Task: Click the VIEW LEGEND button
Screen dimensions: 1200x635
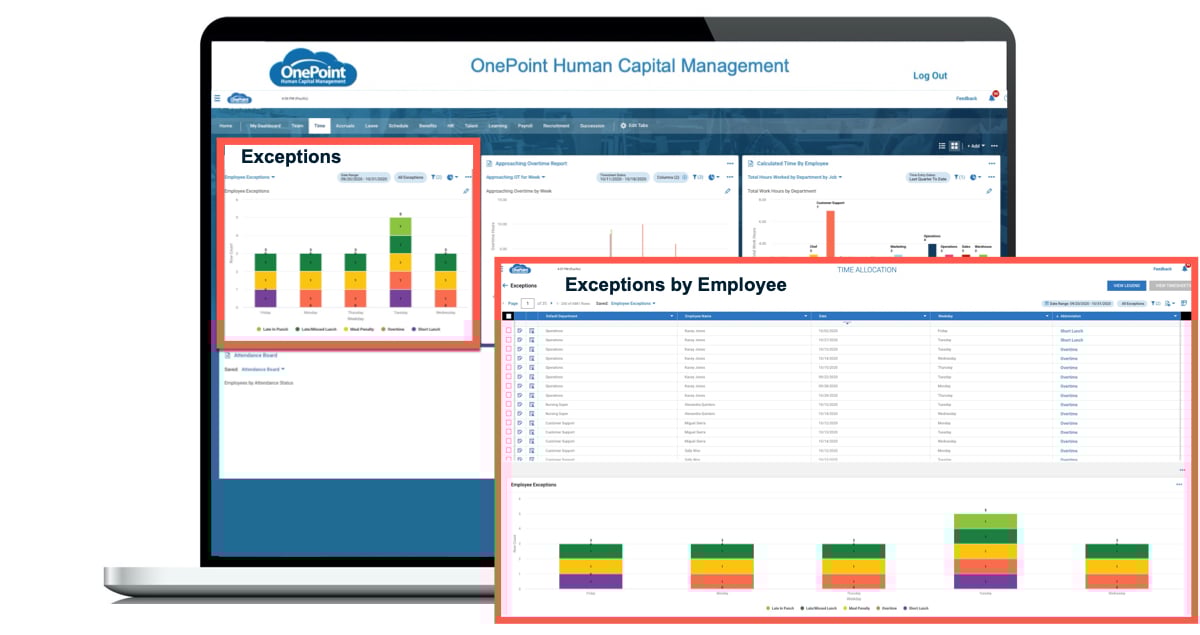Action: click(x=1127, y=285)
